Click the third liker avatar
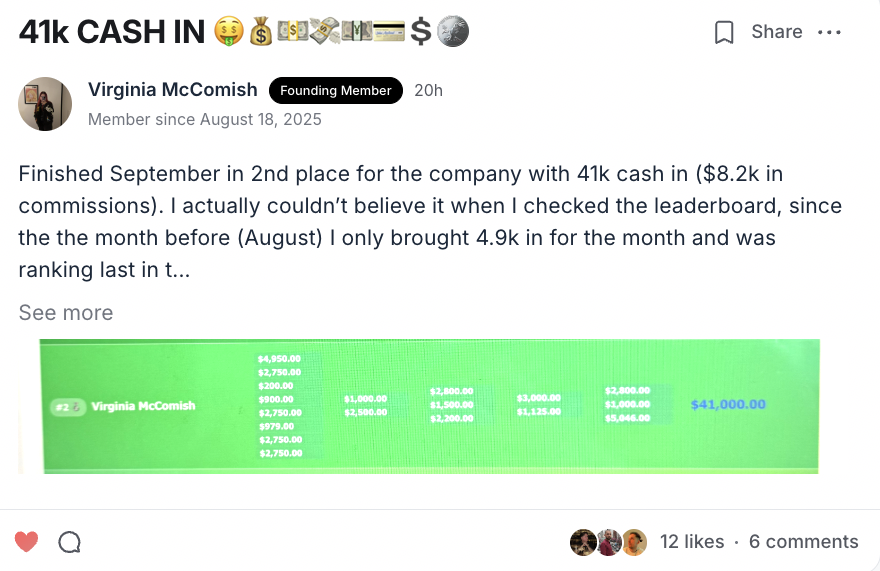 (635, 542)
